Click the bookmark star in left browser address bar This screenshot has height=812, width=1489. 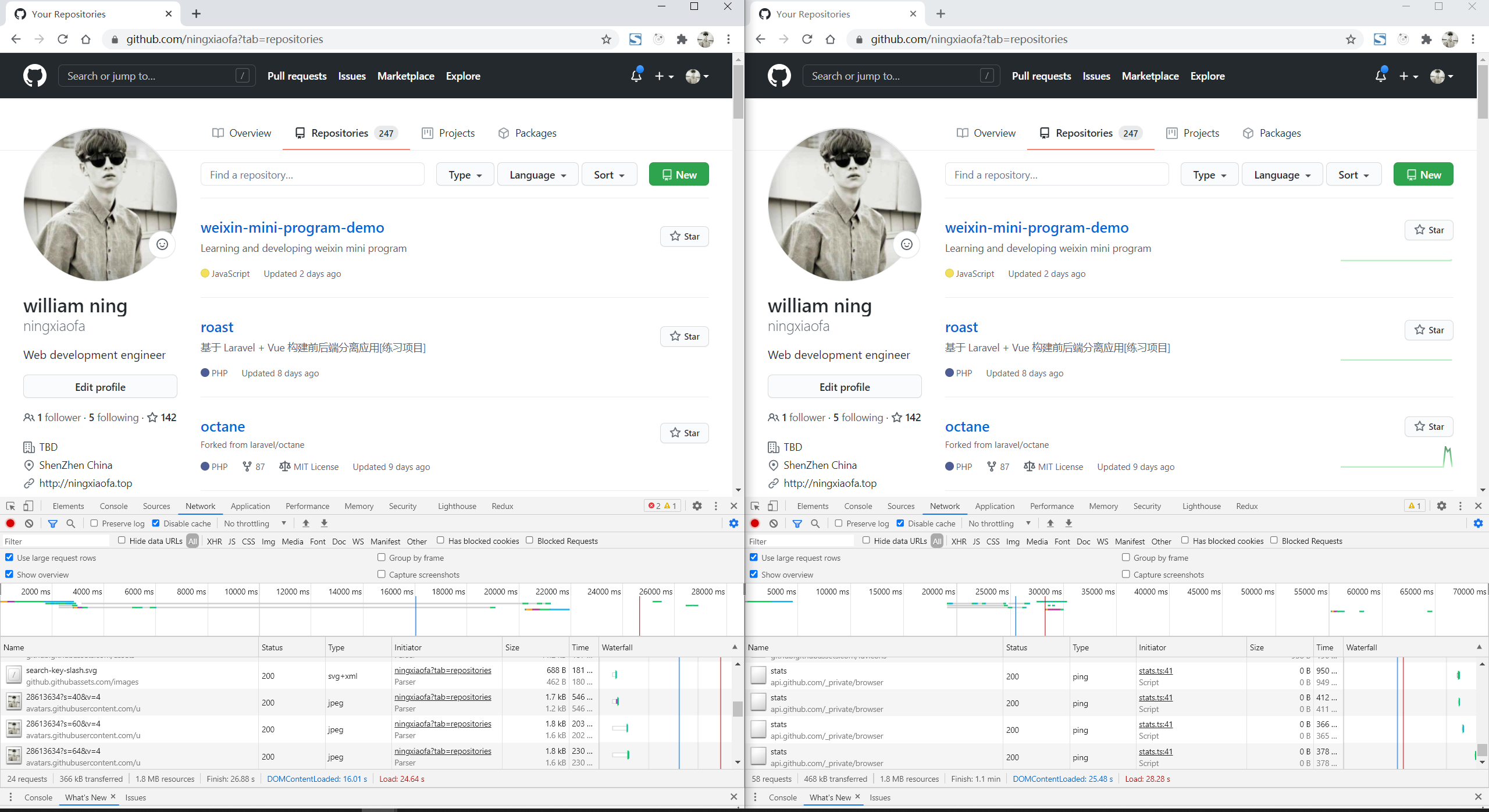[606, 39]
